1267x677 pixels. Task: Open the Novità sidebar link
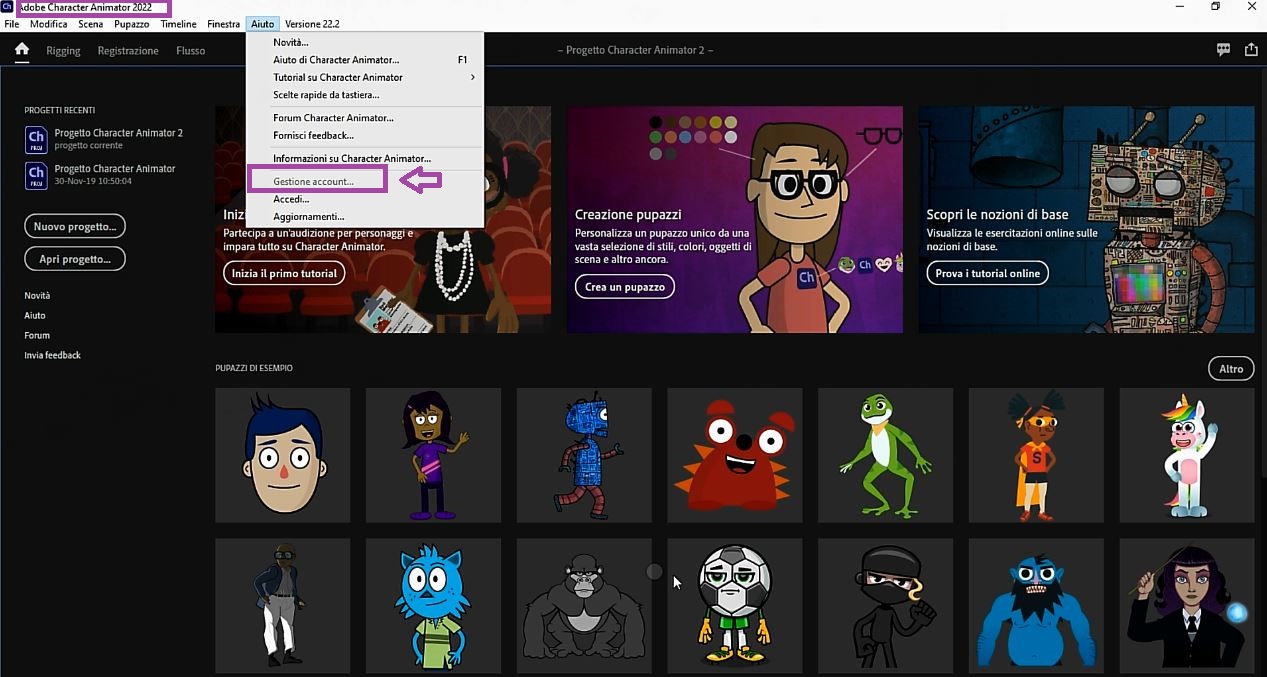click(37, 296)
